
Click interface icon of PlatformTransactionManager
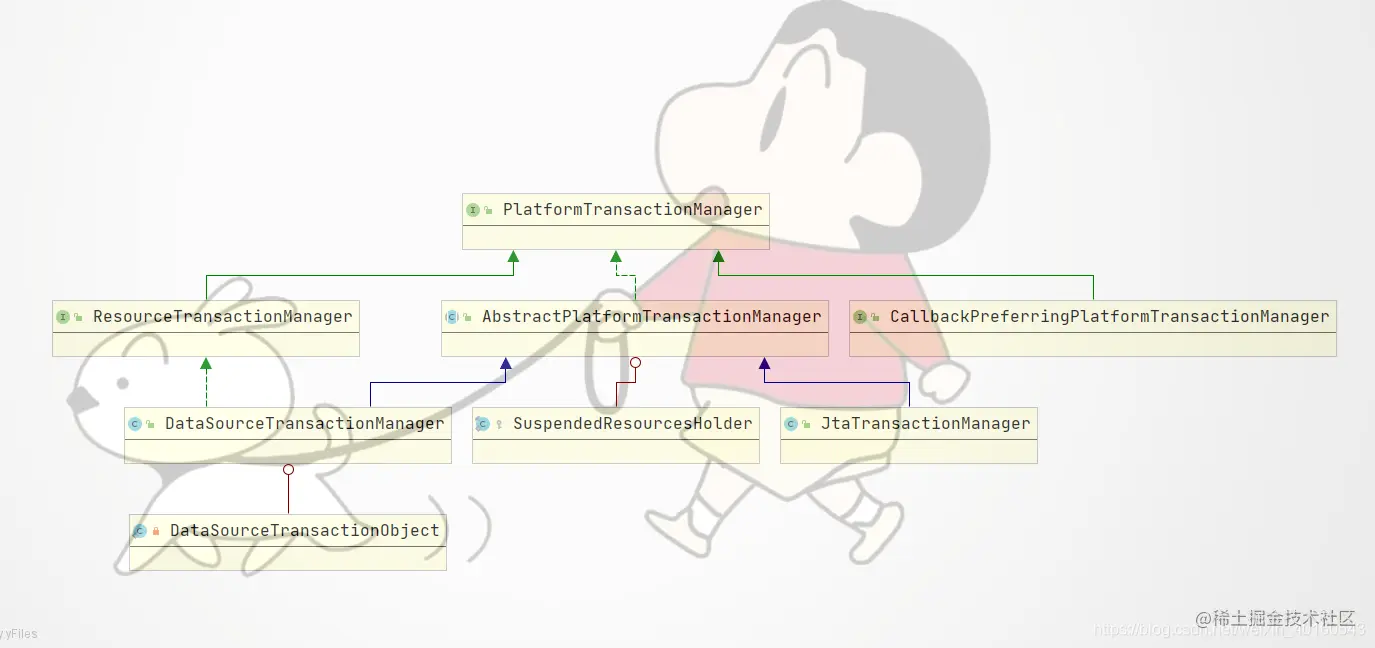pyautogui.click(x=473, y=210)
